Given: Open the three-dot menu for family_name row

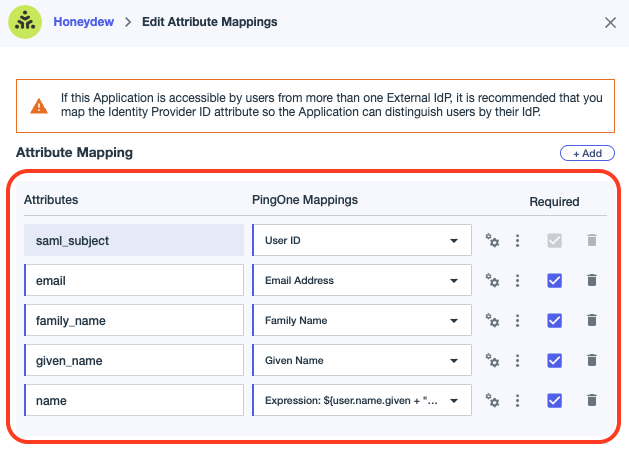Looking at the screenshot, I should 517,321.
